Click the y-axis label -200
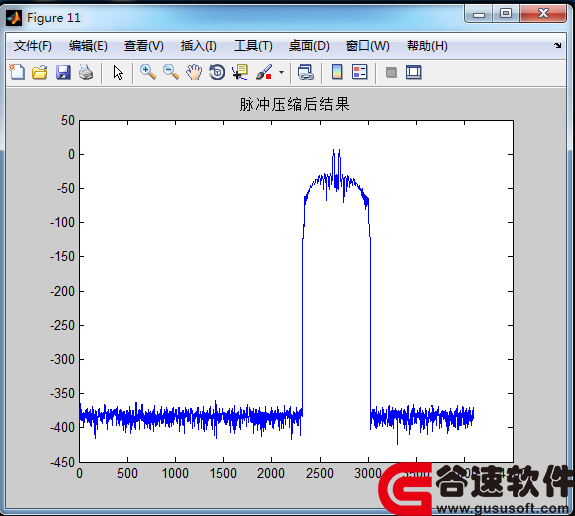Image resolution: width=575 pixels, height=516 pixels. (62, 291)
